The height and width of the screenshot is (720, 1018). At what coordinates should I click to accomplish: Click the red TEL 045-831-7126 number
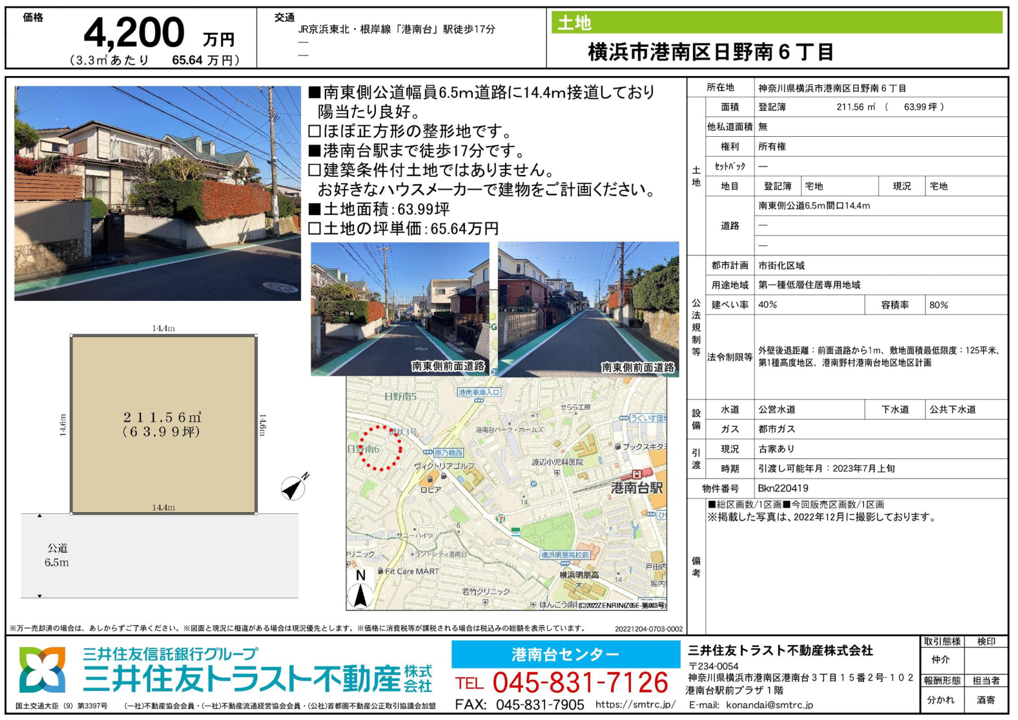pos(562,682)
